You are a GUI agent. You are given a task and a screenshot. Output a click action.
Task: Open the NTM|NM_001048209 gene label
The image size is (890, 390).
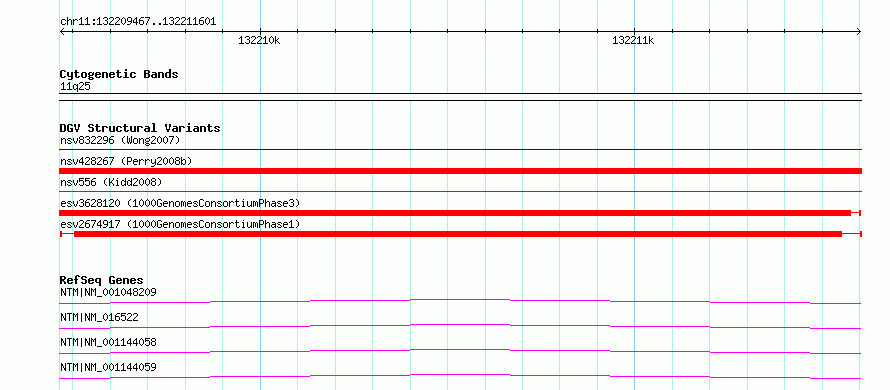[x=108, y=292]
